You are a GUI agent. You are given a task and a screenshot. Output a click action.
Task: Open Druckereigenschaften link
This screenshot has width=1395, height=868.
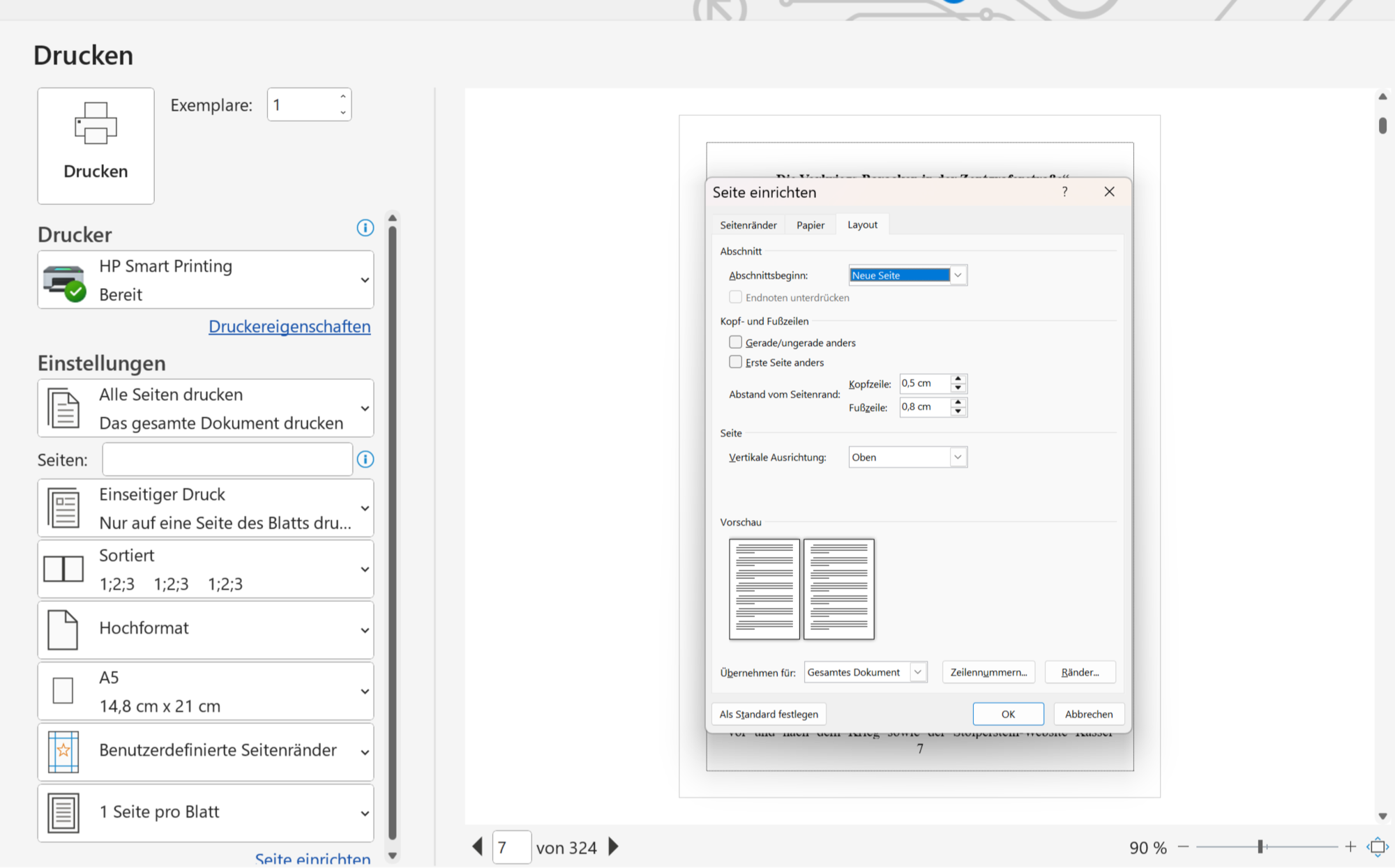(289, 326)
